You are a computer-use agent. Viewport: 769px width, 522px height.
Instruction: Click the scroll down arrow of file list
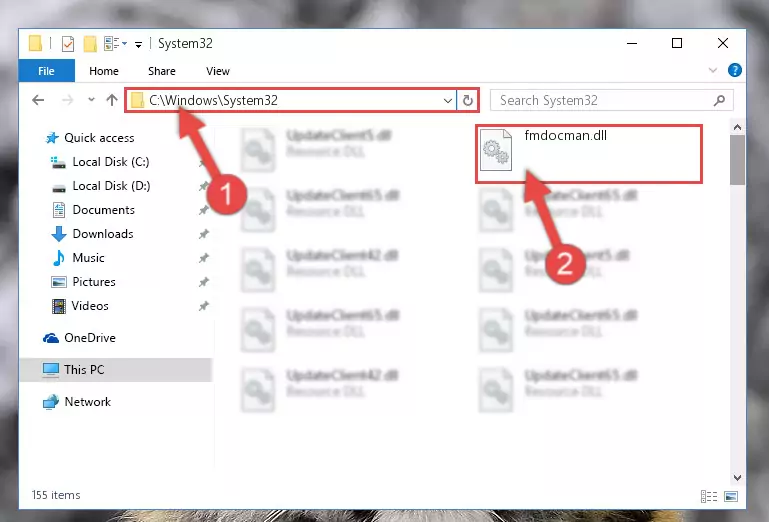tap(737, 477)
